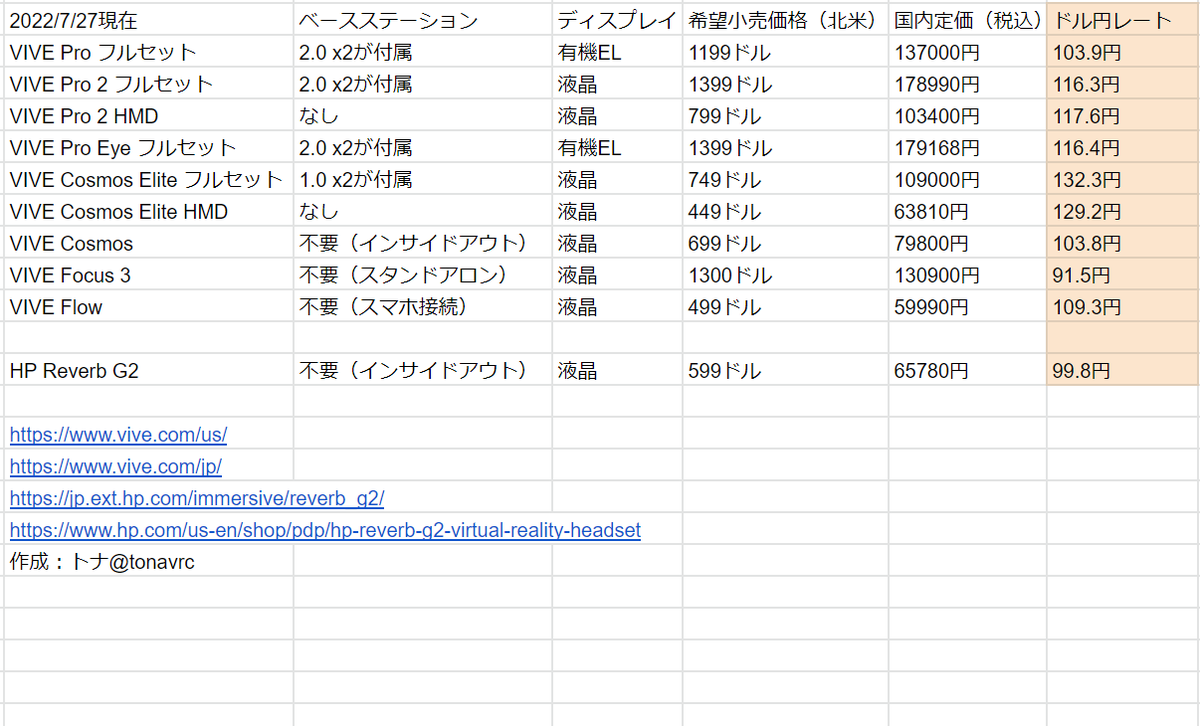Select the price cell '599ドル'
This screenshot has width=1200, height=726.
pyautogui.click(x=786, y=371)
